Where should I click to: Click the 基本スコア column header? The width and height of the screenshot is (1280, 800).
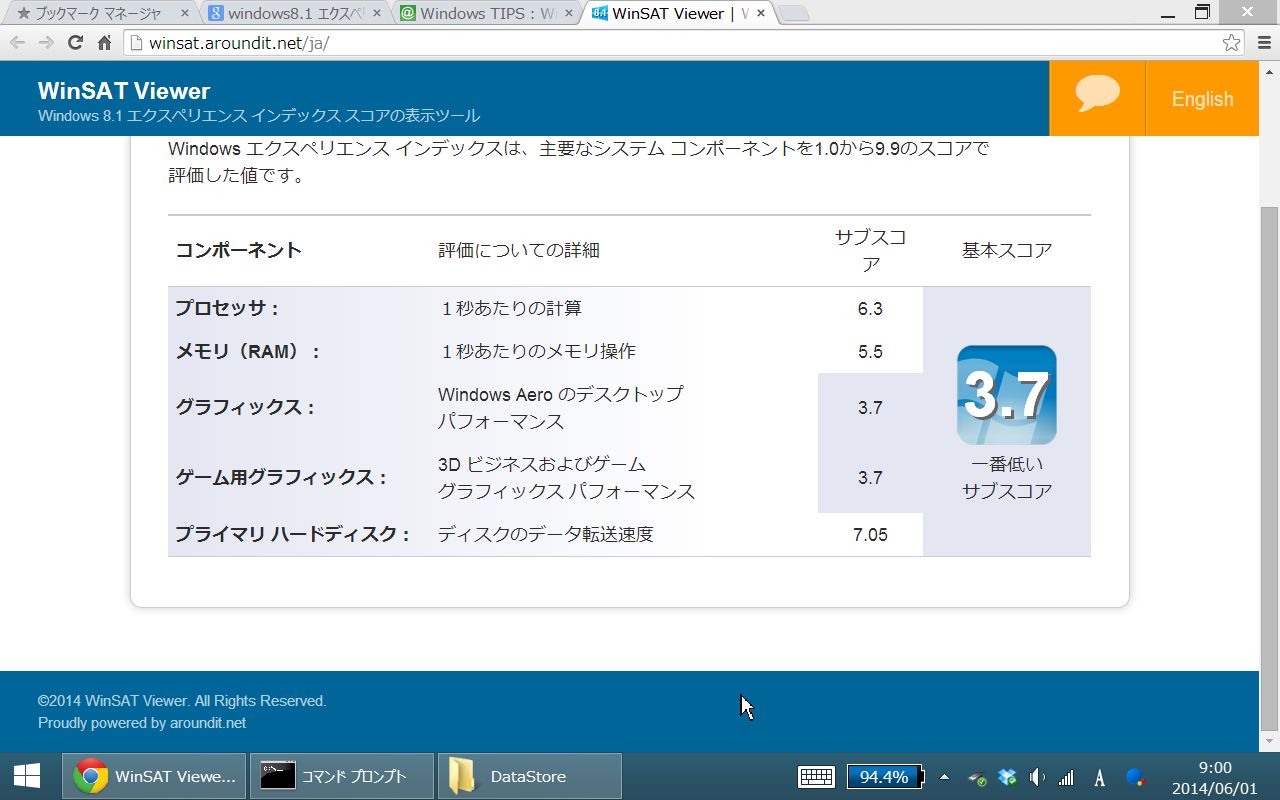[x=1007, y=250]
